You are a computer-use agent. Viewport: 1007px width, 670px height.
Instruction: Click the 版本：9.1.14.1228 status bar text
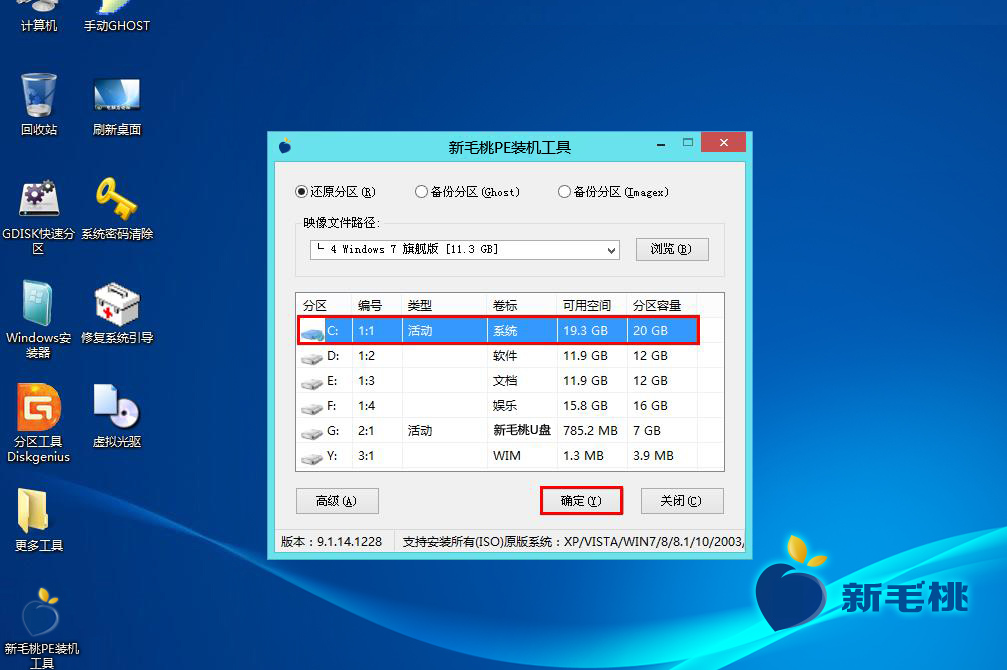pyautogui.click(x=331, y=542)
